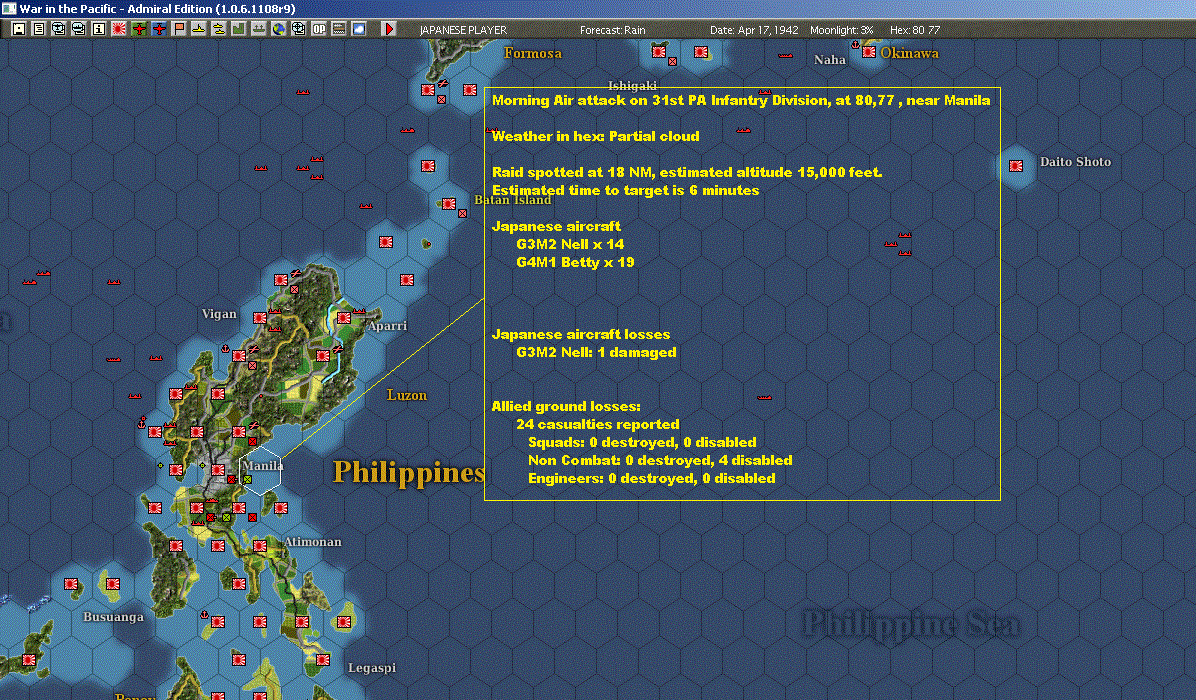Select red plane on green background icon
This screenshot has height=700, width=1196.
(139, 29)
